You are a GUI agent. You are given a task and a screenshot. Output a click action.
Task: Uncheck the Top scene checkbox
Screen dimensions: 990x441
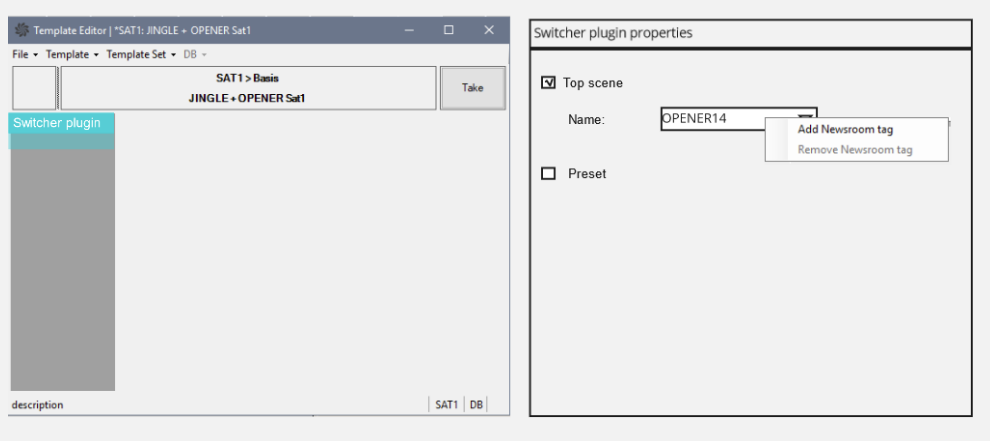tap(548, 83)
